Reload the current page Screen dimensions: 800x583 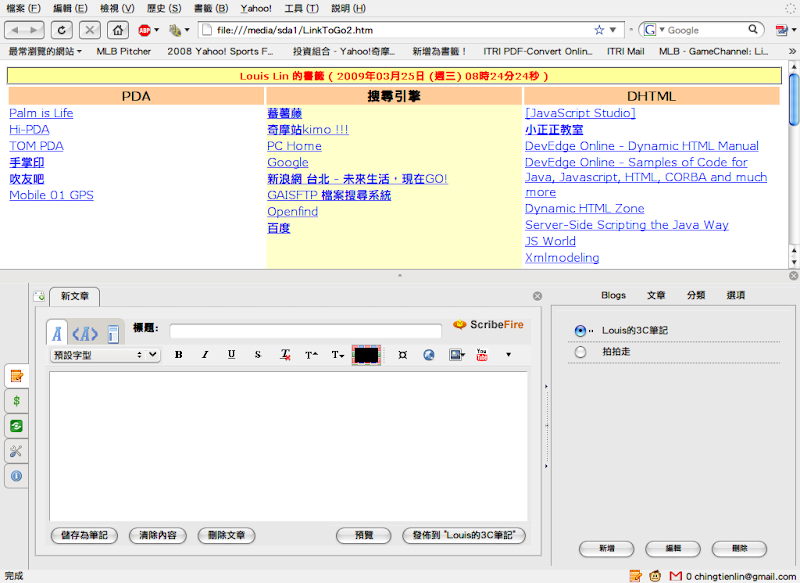click(62, 30)
